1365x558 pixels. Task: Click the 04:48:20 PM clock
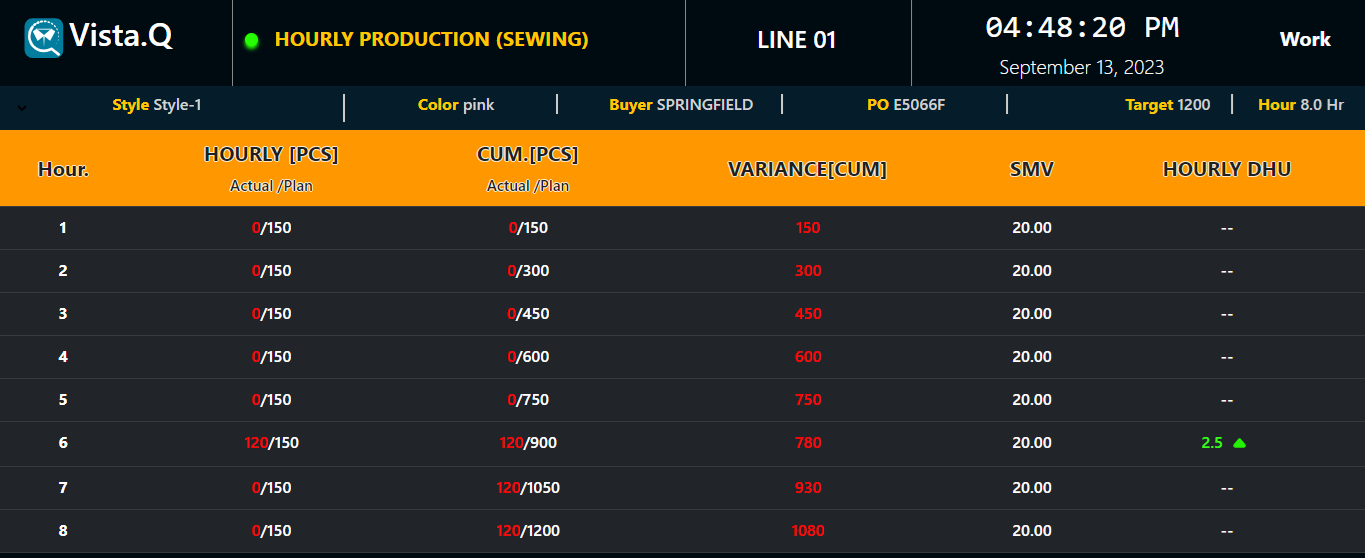point(1082,28)
